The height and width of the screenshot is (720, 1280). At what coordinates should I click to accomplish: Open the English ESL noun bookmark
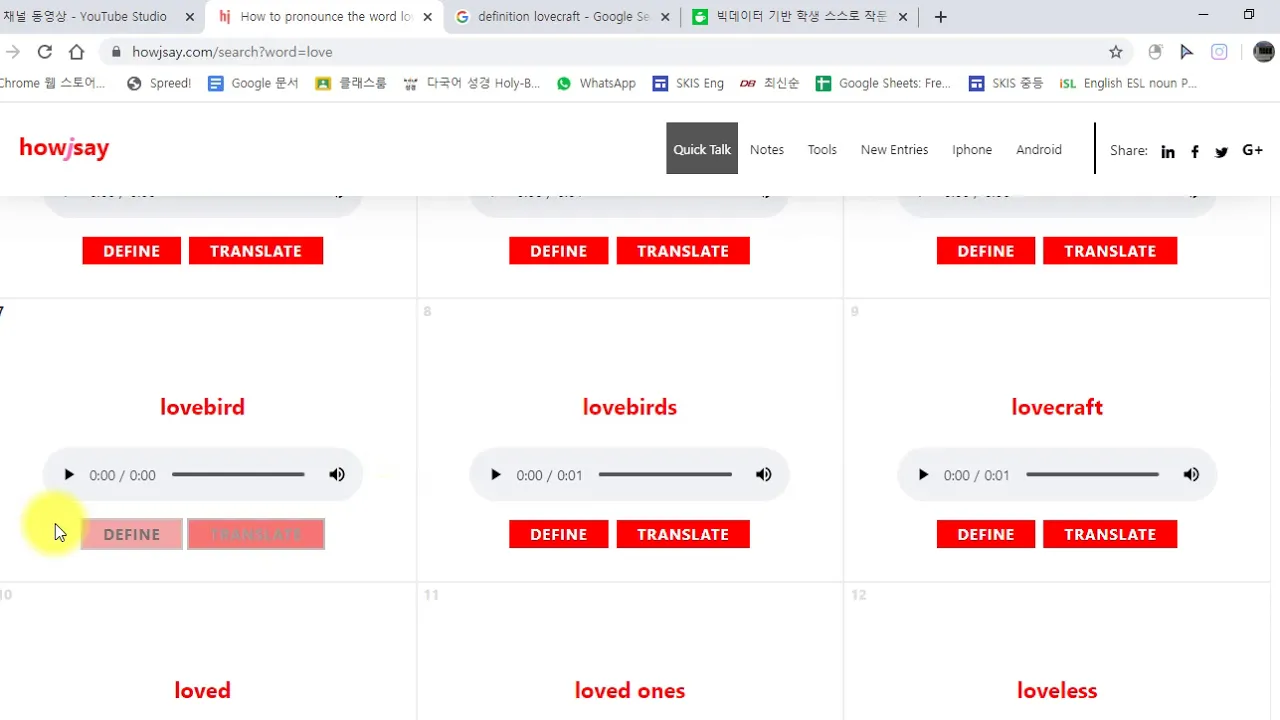[1128, 83]
